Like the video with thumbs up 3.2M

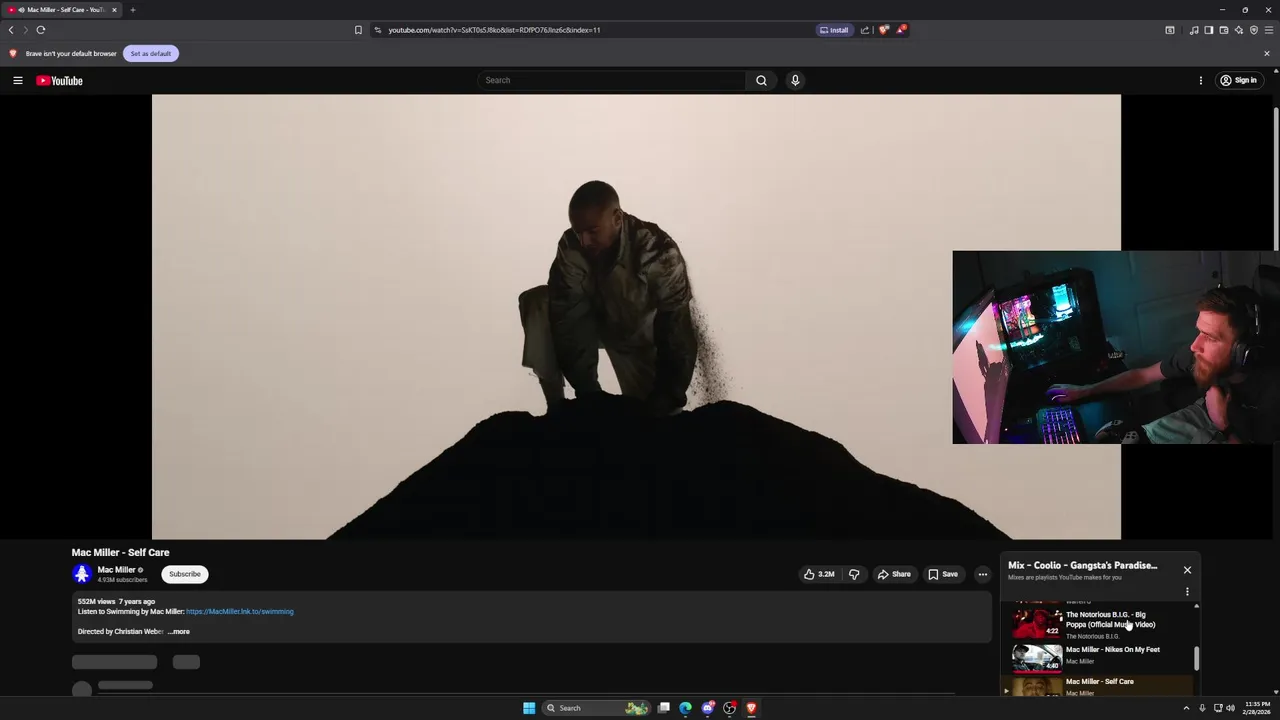(x=819, y=574)
